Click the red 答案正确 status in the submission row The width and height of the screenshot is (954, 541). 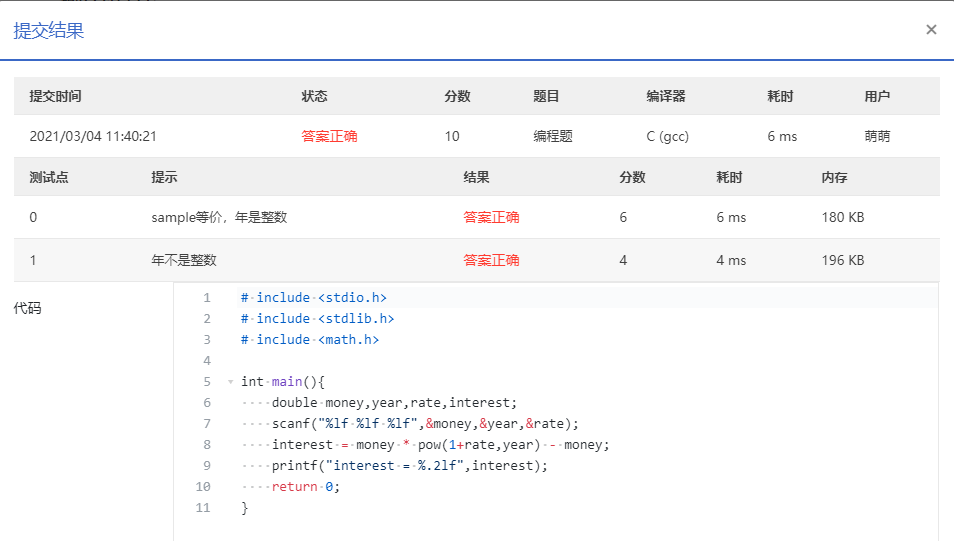point(329,136)
